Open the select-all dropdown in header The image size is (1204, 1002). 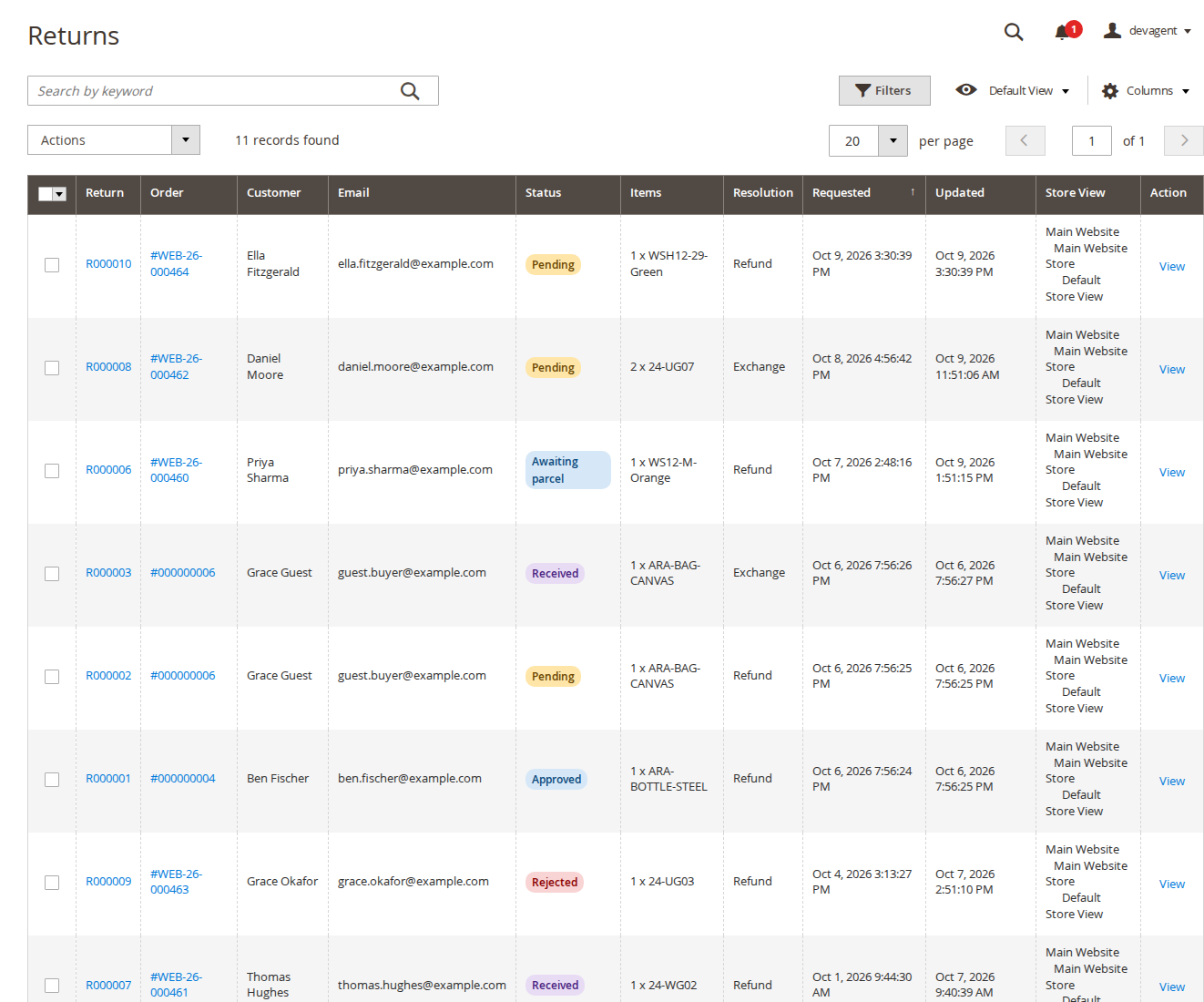click(60, 194)
